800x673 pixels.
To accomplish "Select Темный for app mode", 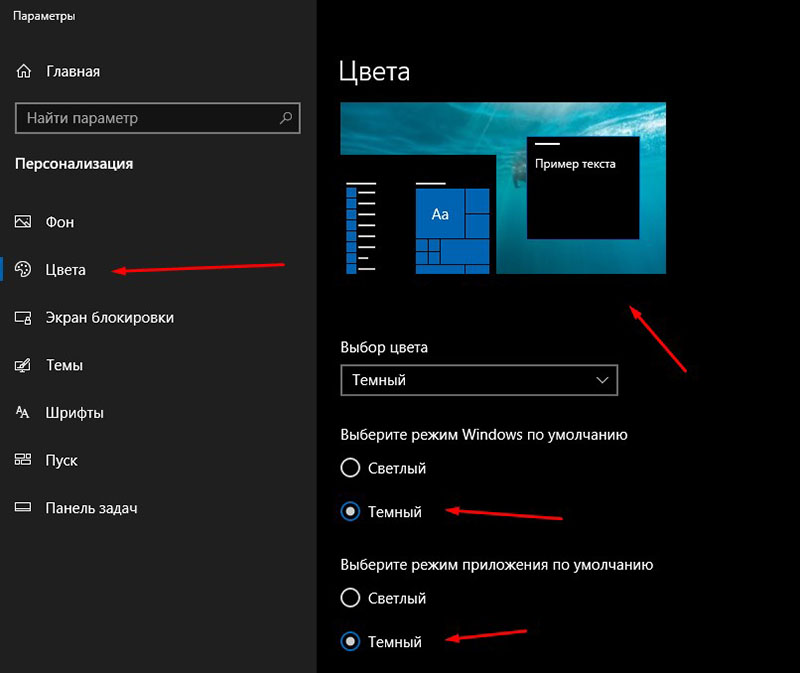I will tap(350, 641).
